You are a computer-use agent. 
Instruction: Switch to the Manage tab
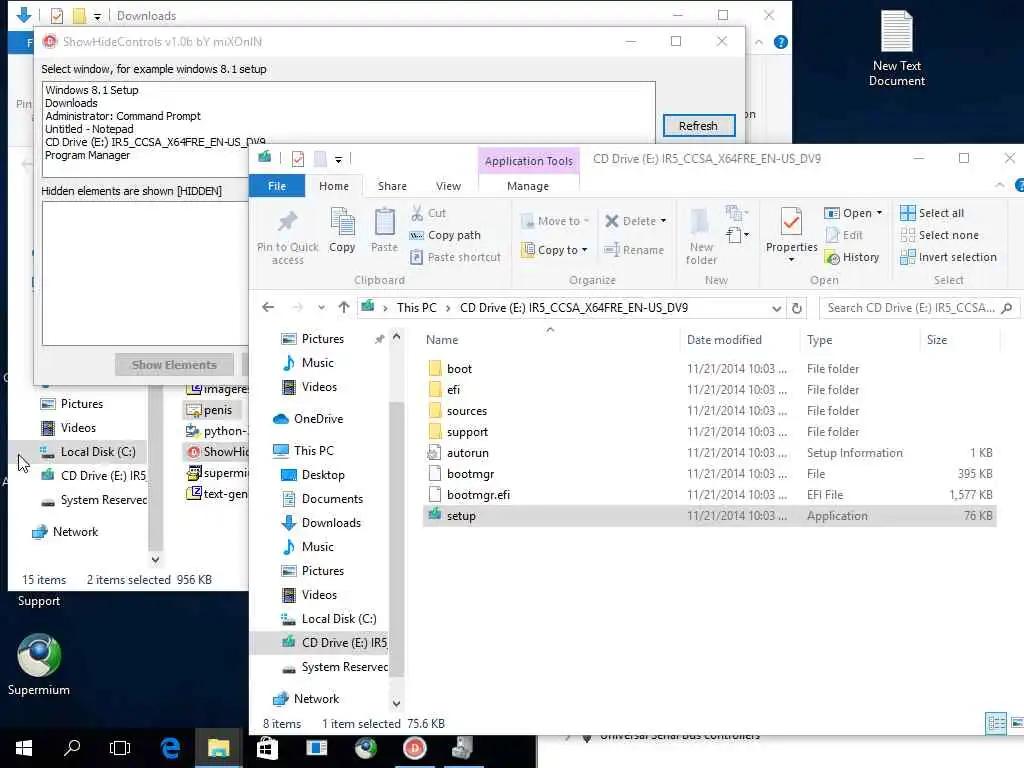coord(528,186)
